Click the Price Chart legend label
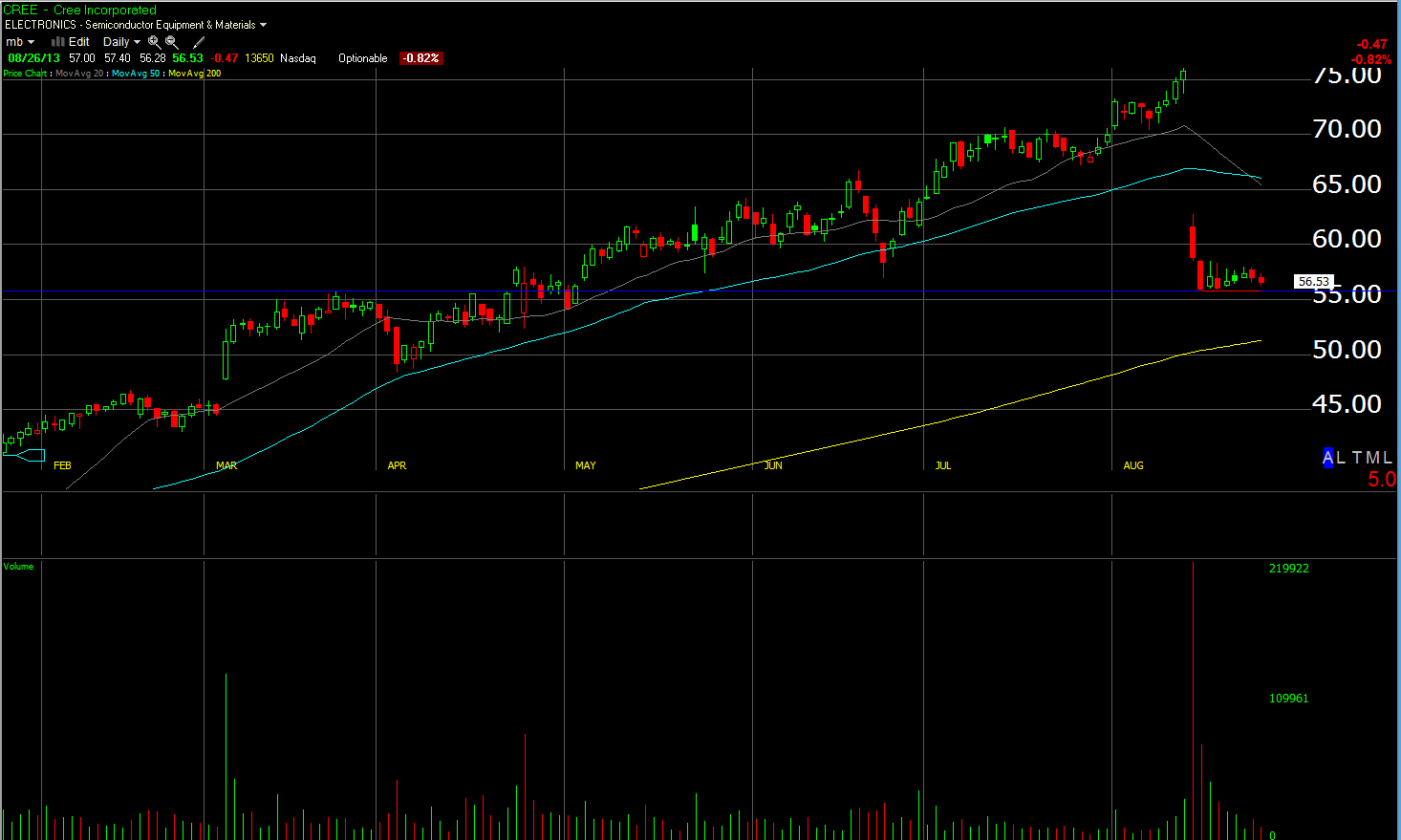The image size is (1401, 840). click(25, 74)
